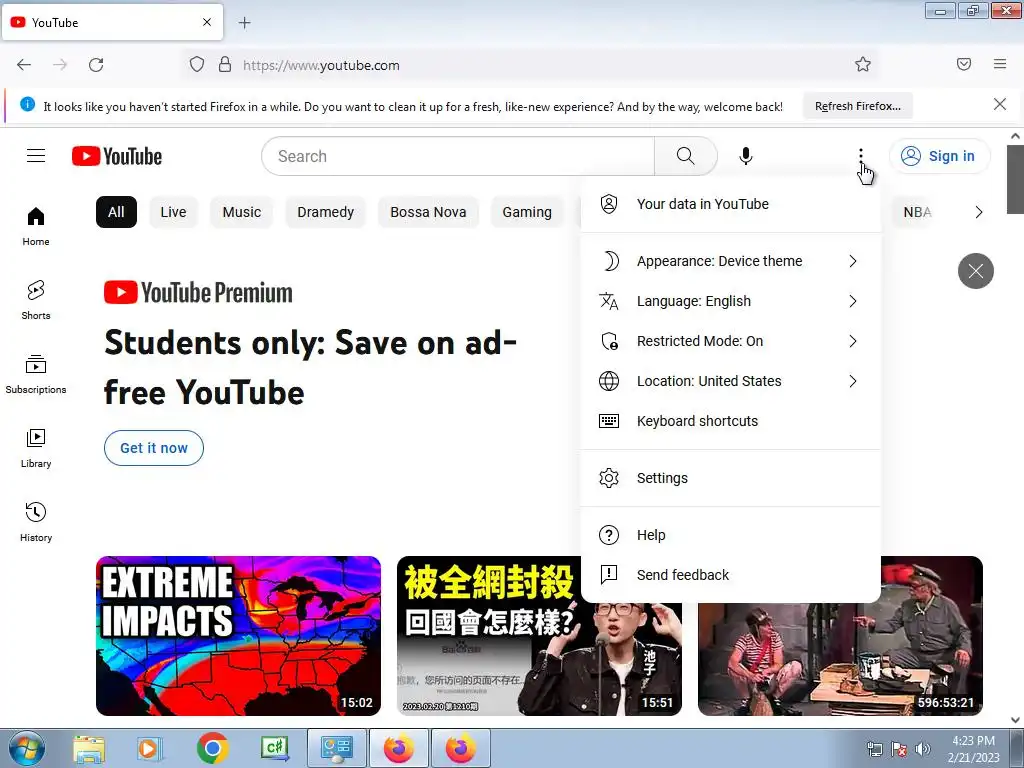The height and width of the screenshot is (768, 1024).
Task: Select the Gaming category chip
Action: [527, 212]
